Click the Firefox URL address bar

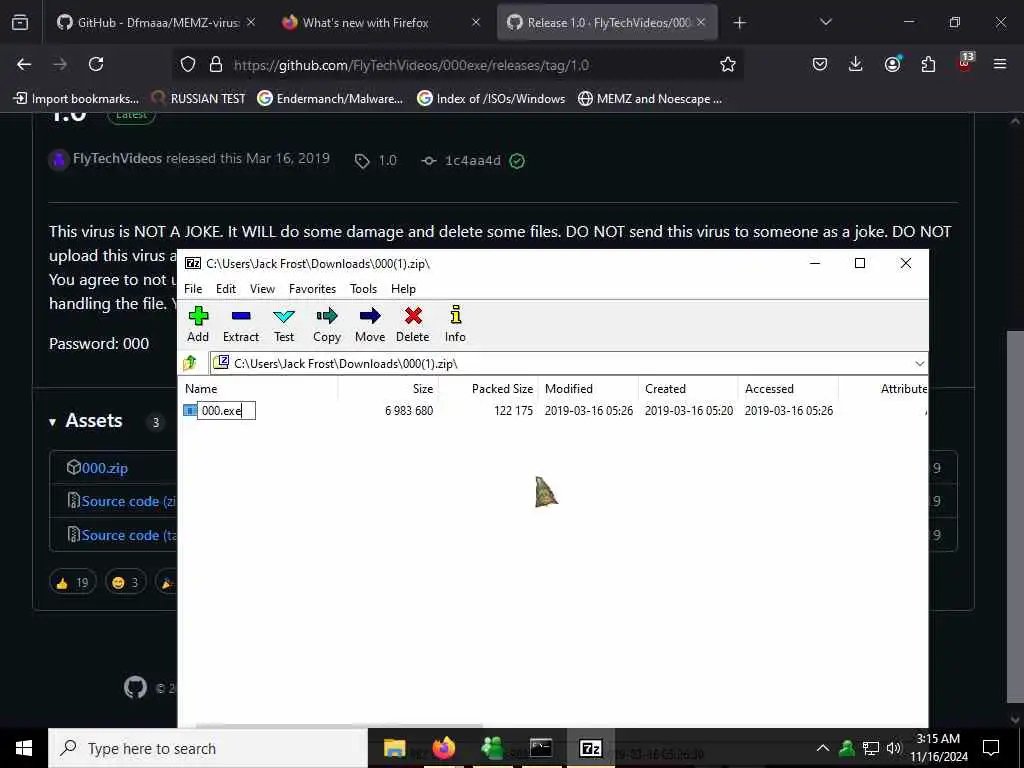[457, 65]
